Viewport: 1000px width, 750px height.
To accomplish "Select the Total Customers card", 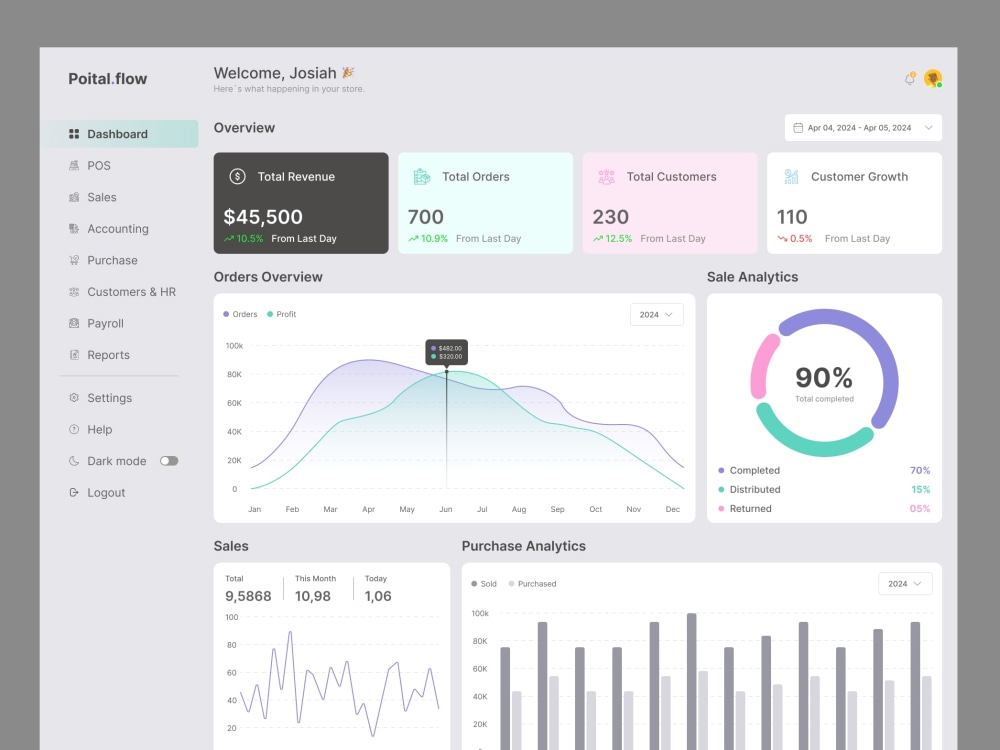I will pyautogui.click(x=670, y=203).
